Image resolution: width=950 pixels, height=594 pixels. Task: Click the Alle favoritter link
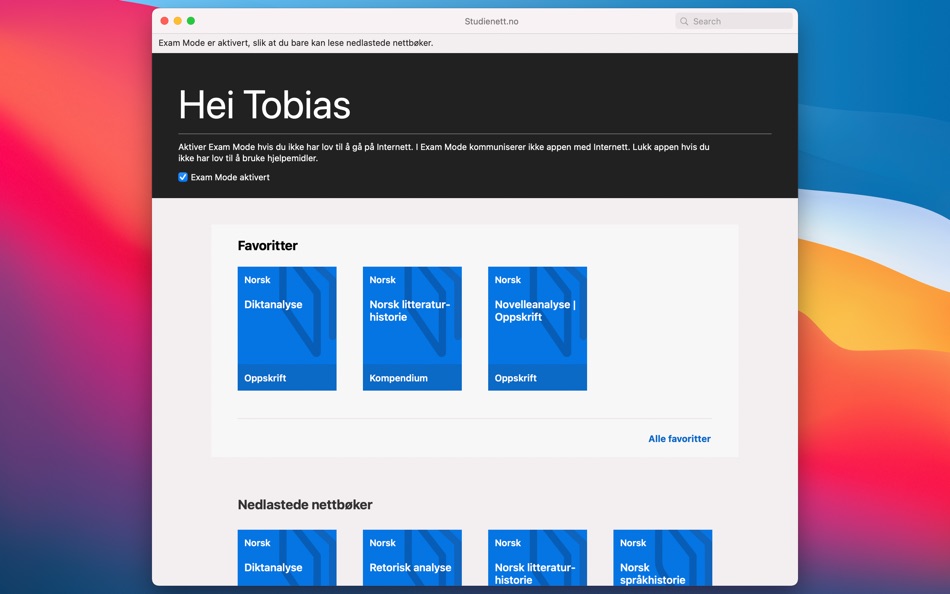click(679, 439)
